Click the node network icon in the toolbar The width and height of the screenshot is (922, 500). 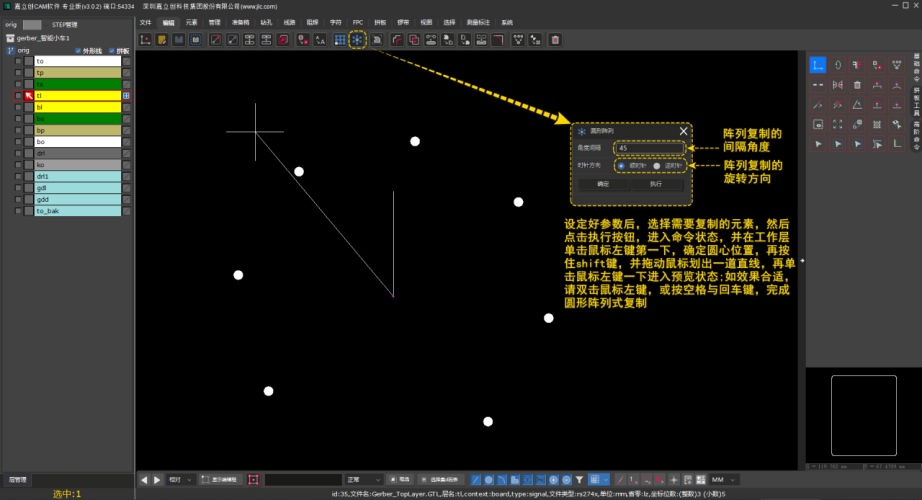tap(518, 40)
